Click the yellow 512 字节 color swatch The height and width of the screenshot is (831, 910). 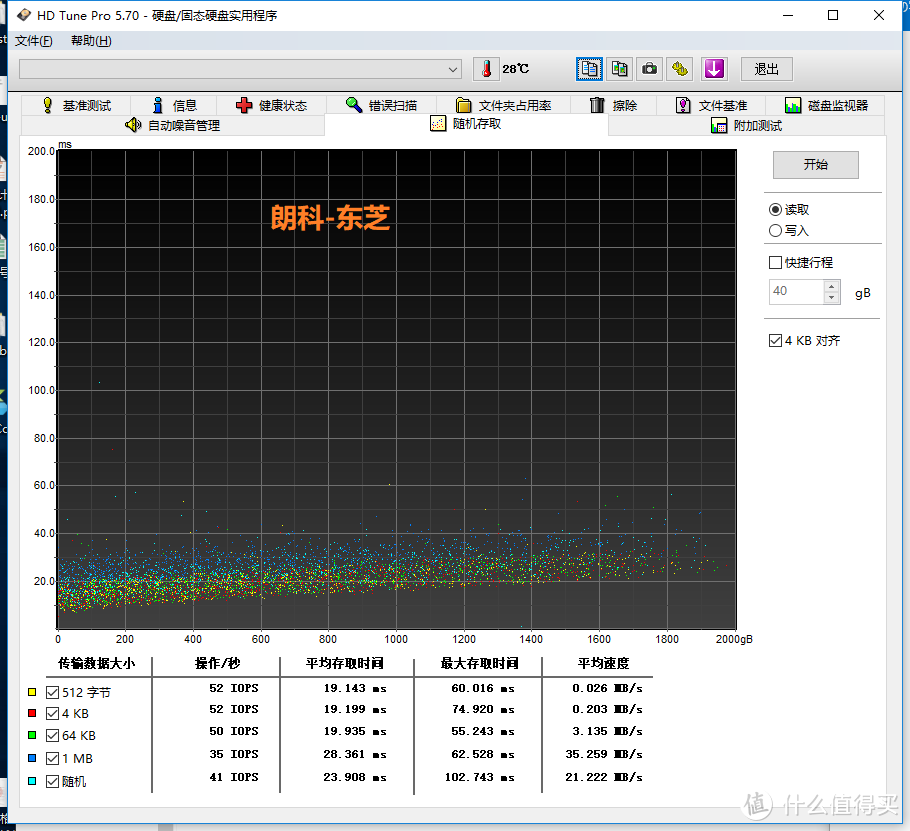point(32,692)
